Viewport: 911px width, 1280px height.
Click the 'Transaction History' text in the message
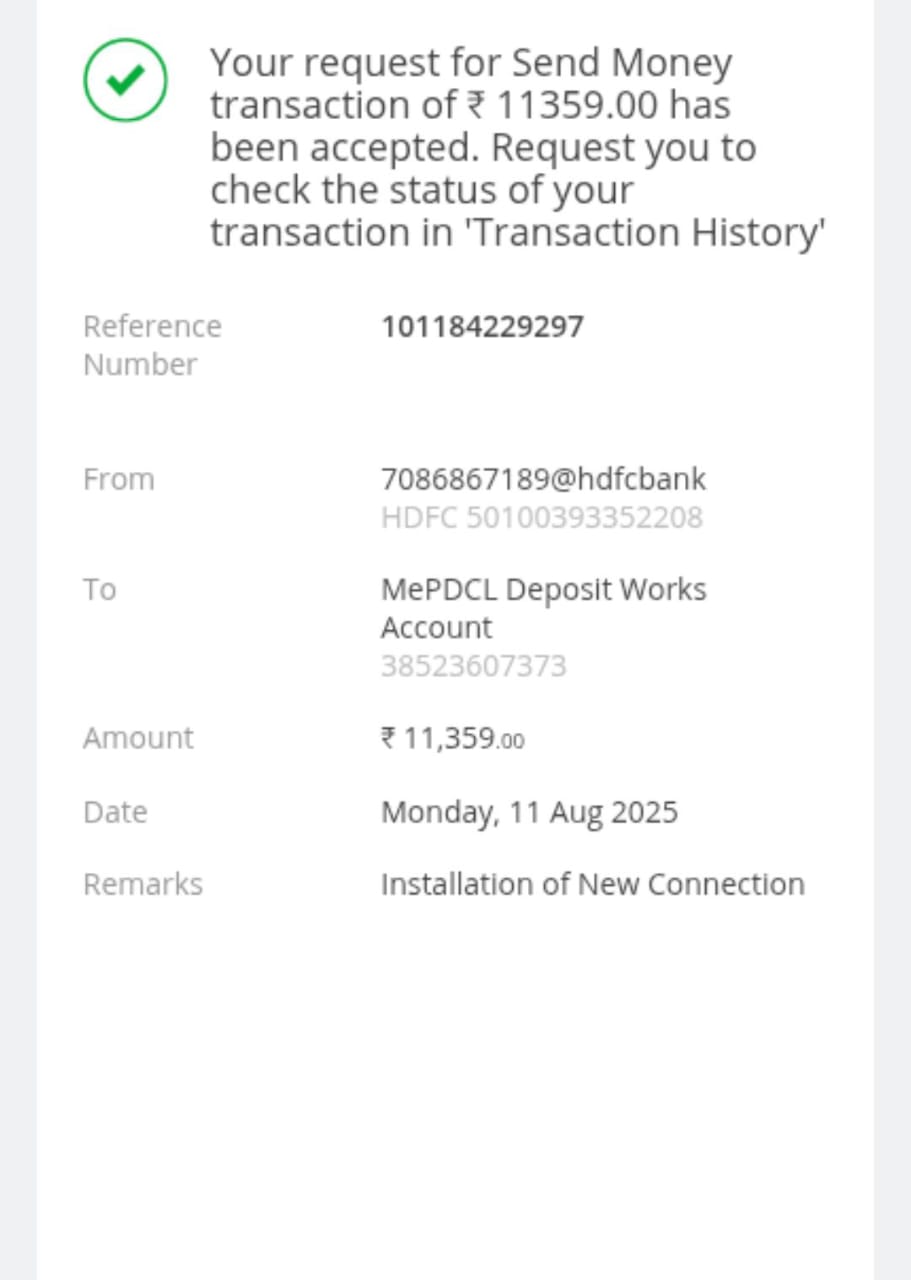pyautogui.click(x=647, y=233)
